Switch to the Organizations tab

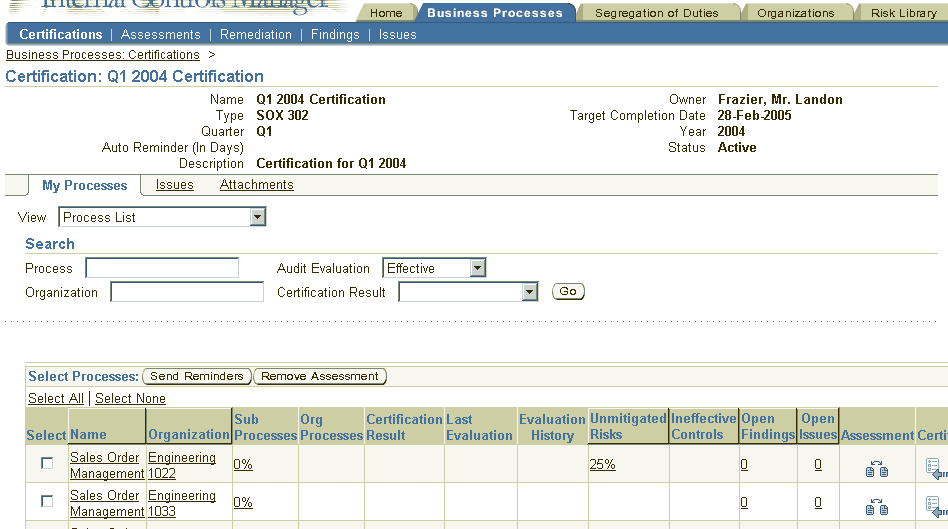796,13
